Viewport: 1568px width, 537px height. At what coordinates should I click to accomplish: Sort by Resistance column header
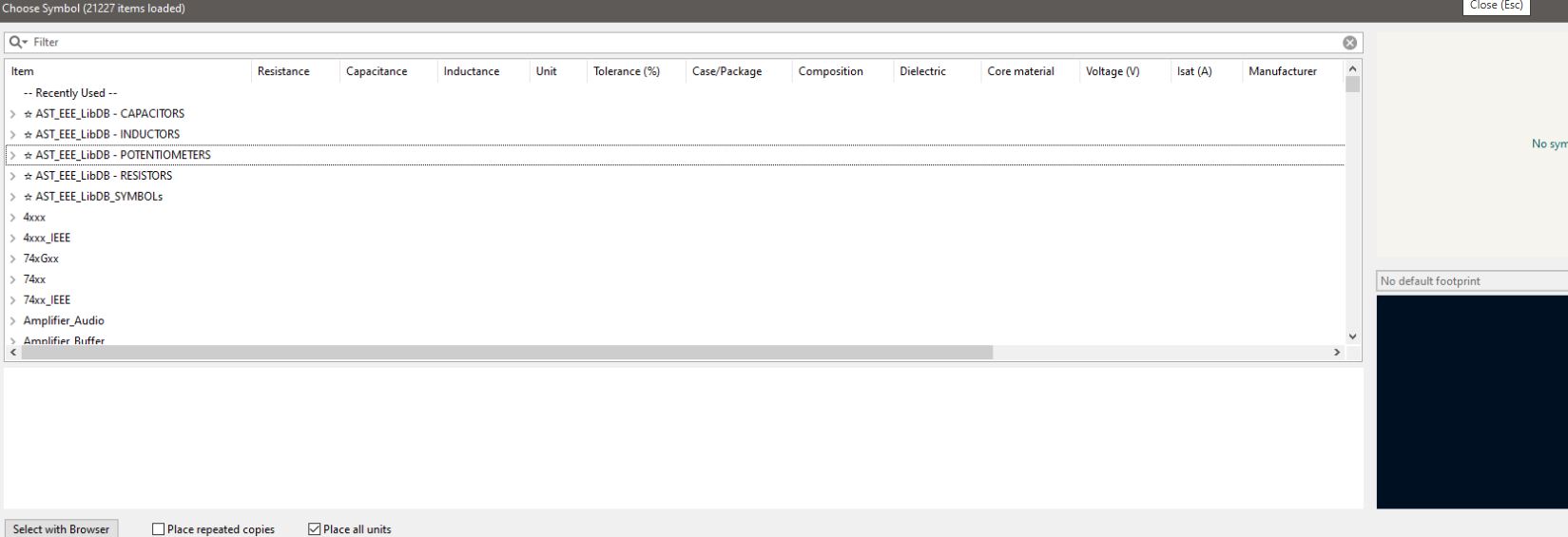(283, 71)
